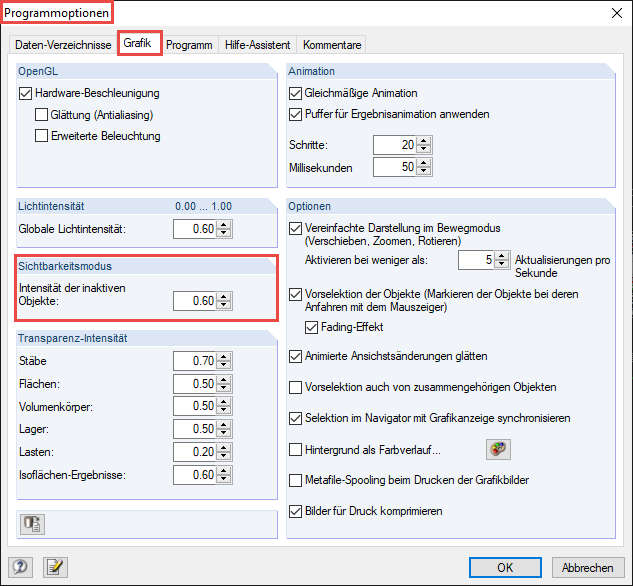
Task: Decrease Millisekunden with down arrow
Action: pyautogui.click(x=423, y=171)
